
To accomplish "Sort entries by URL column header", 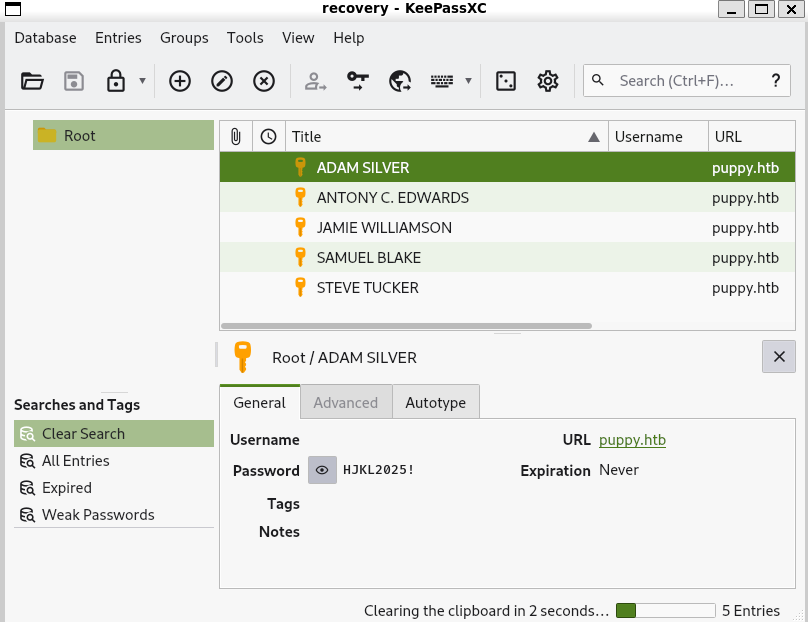I will click(752, 137).
